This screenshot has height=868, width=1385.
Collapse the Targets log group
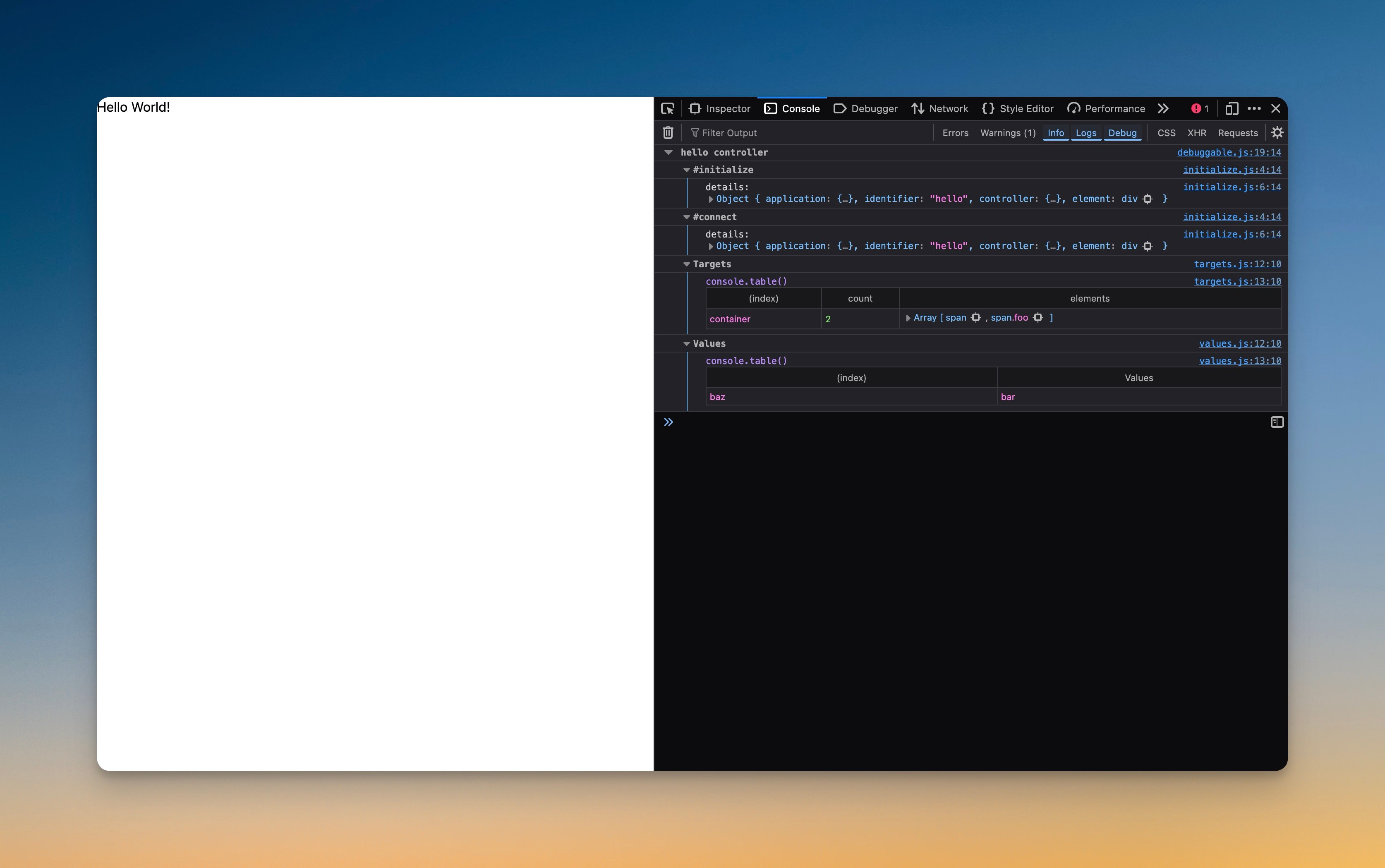coord(686,264)
